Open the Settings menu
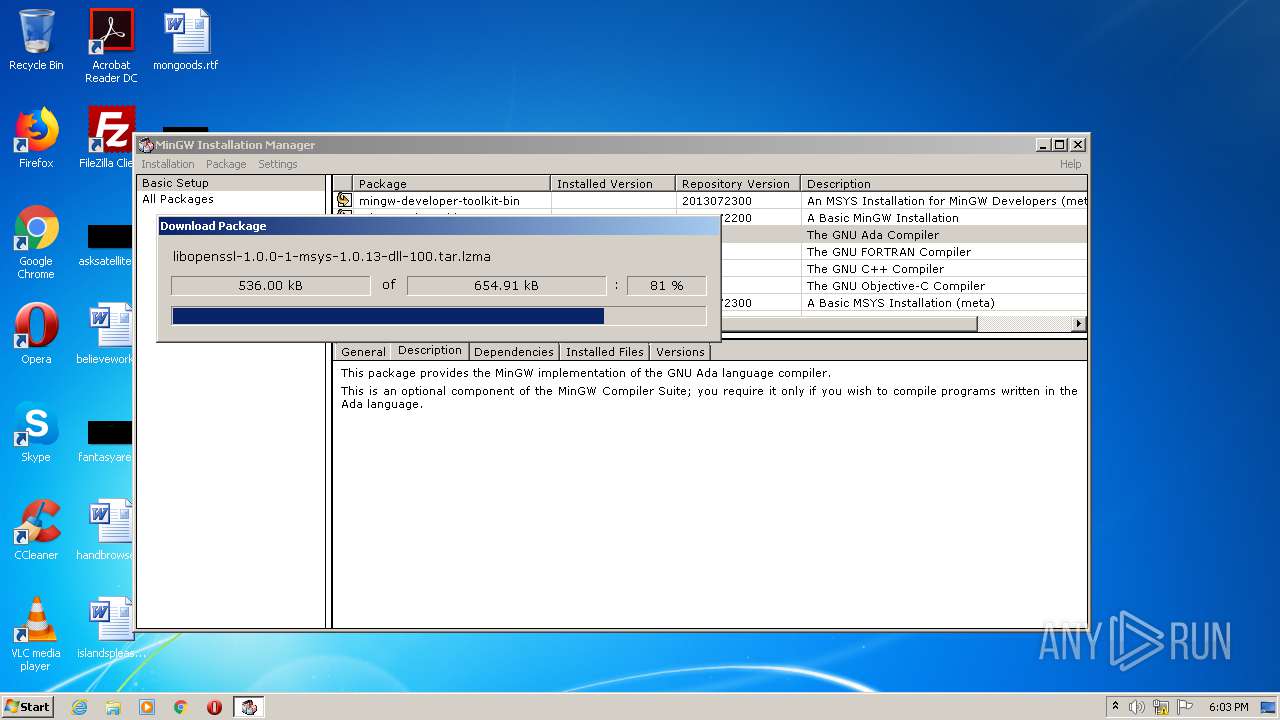This screenshot has height=720, width=1280. [x=278, y=164]
